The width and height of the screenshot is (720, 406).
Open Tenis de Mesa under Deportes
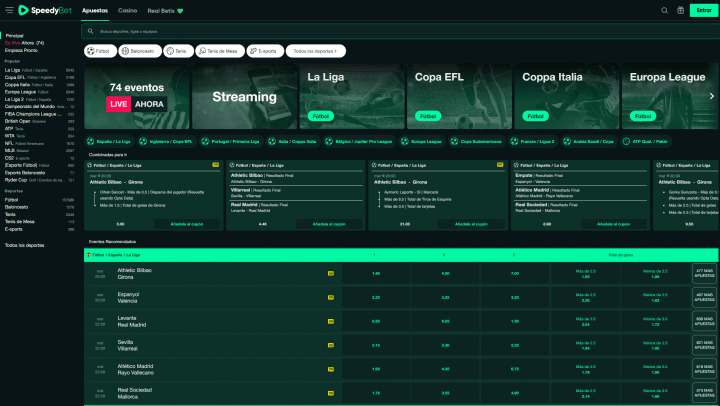coord(39,221)
